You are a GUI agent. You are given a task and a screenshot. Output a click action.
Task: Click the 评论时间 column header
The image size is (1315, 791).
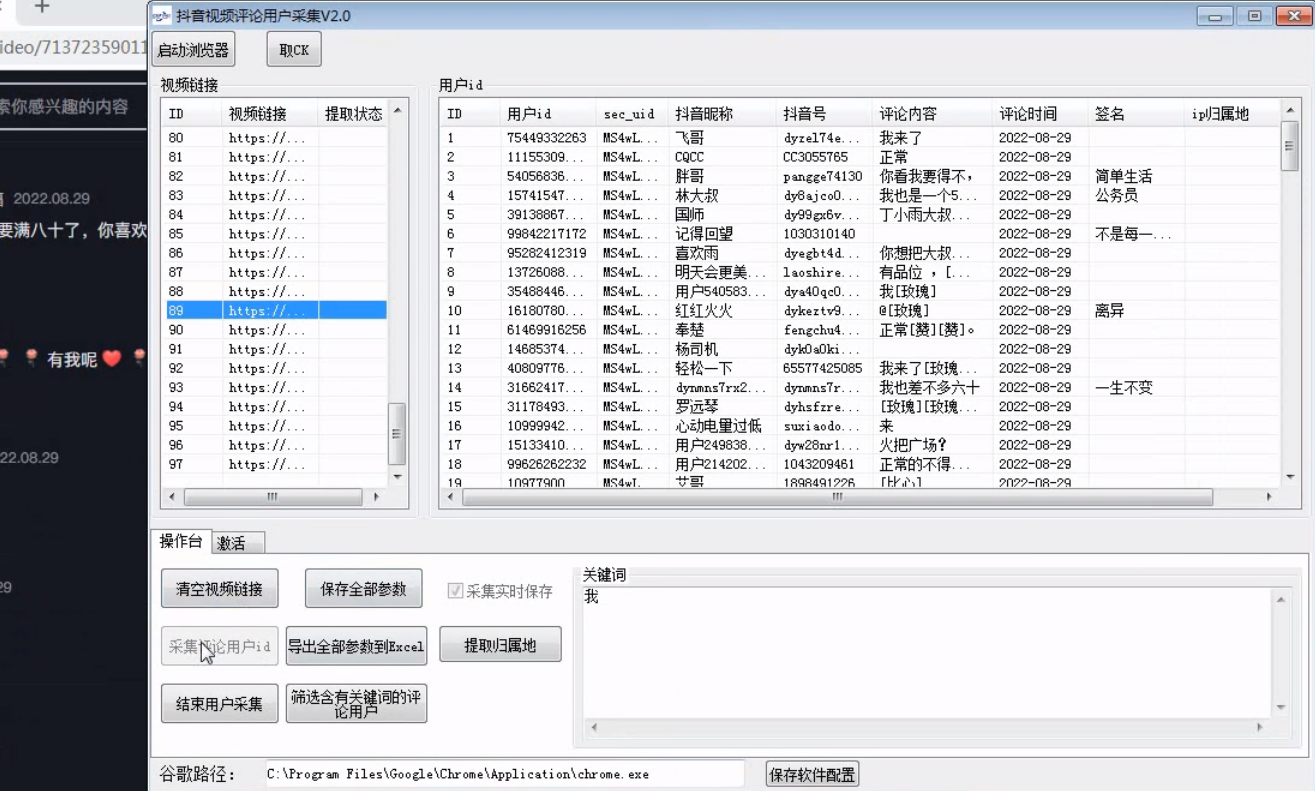pyautogui.click(x=1040, y=113)
